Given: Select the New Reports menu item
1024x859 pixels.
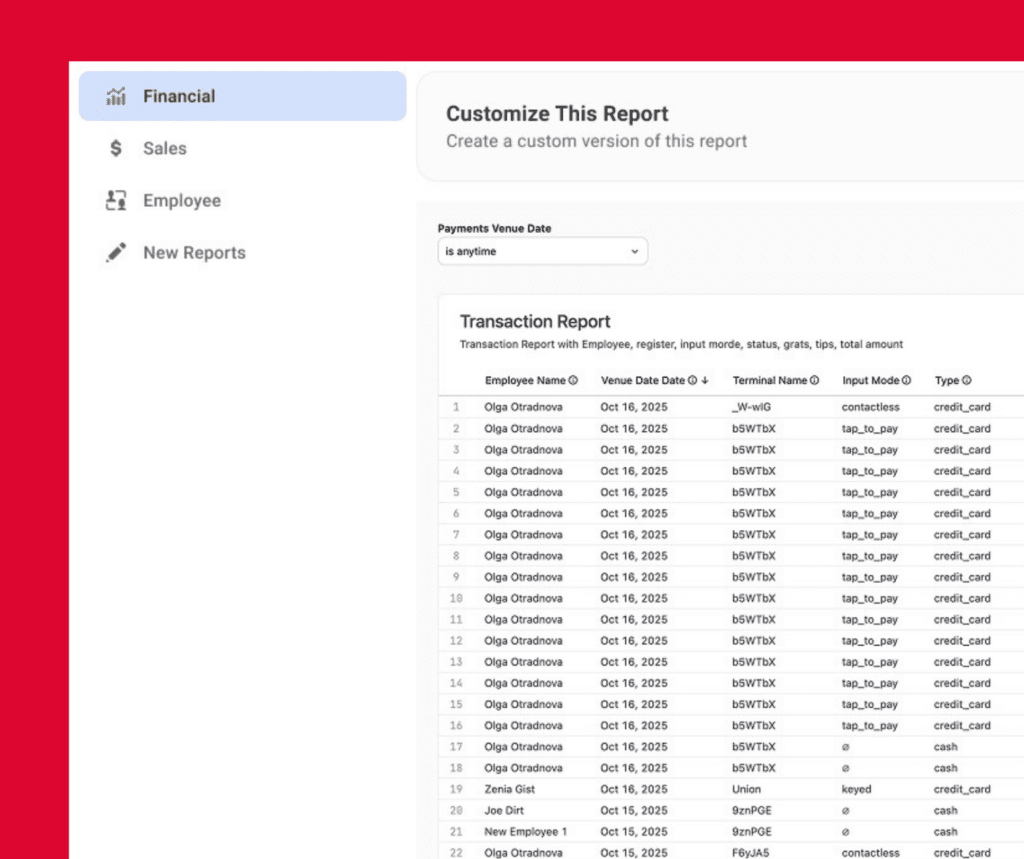Looking at the screenshot, I should (194, 253).
